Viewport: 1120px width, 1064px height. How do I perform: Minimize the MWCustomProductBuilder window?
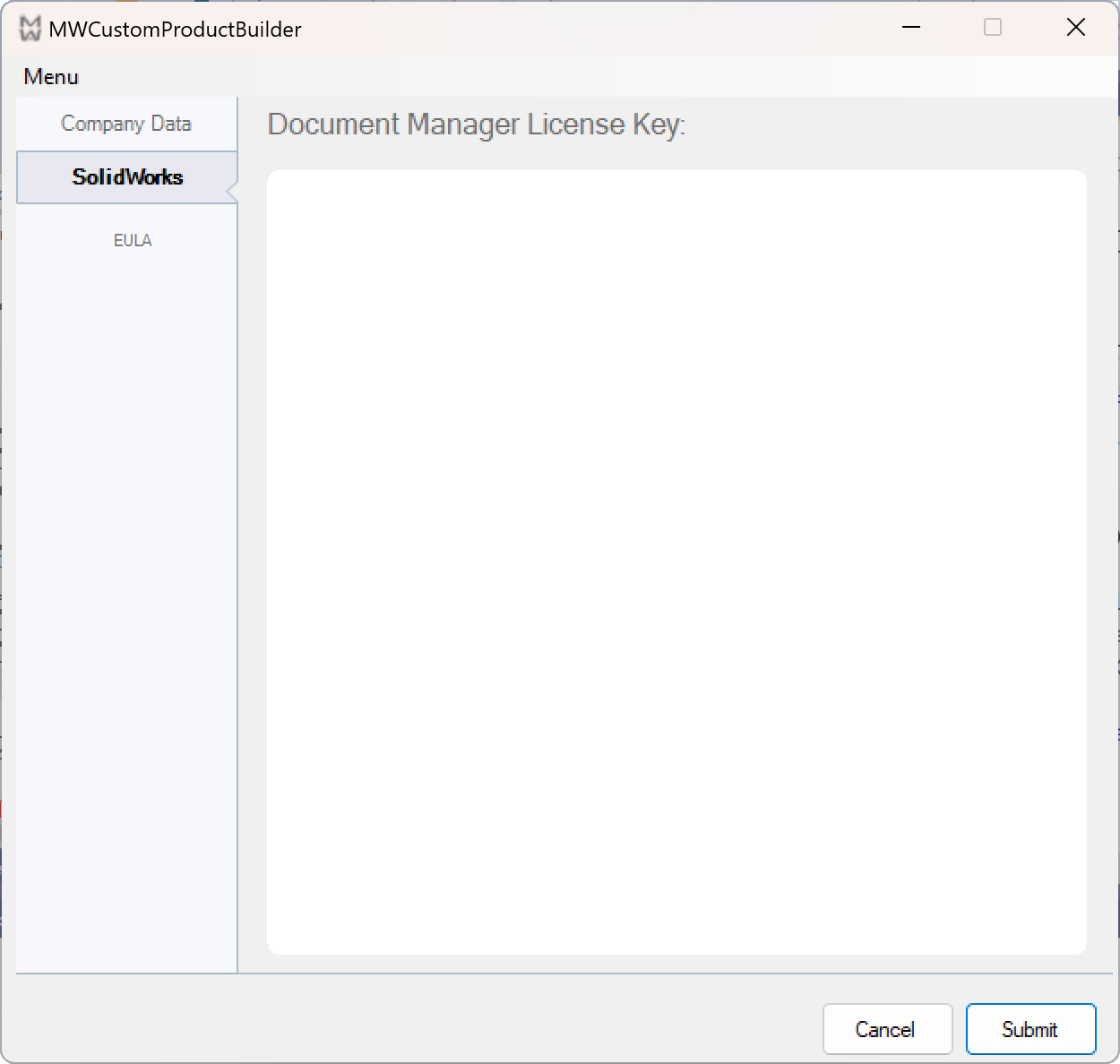[911, 28]
